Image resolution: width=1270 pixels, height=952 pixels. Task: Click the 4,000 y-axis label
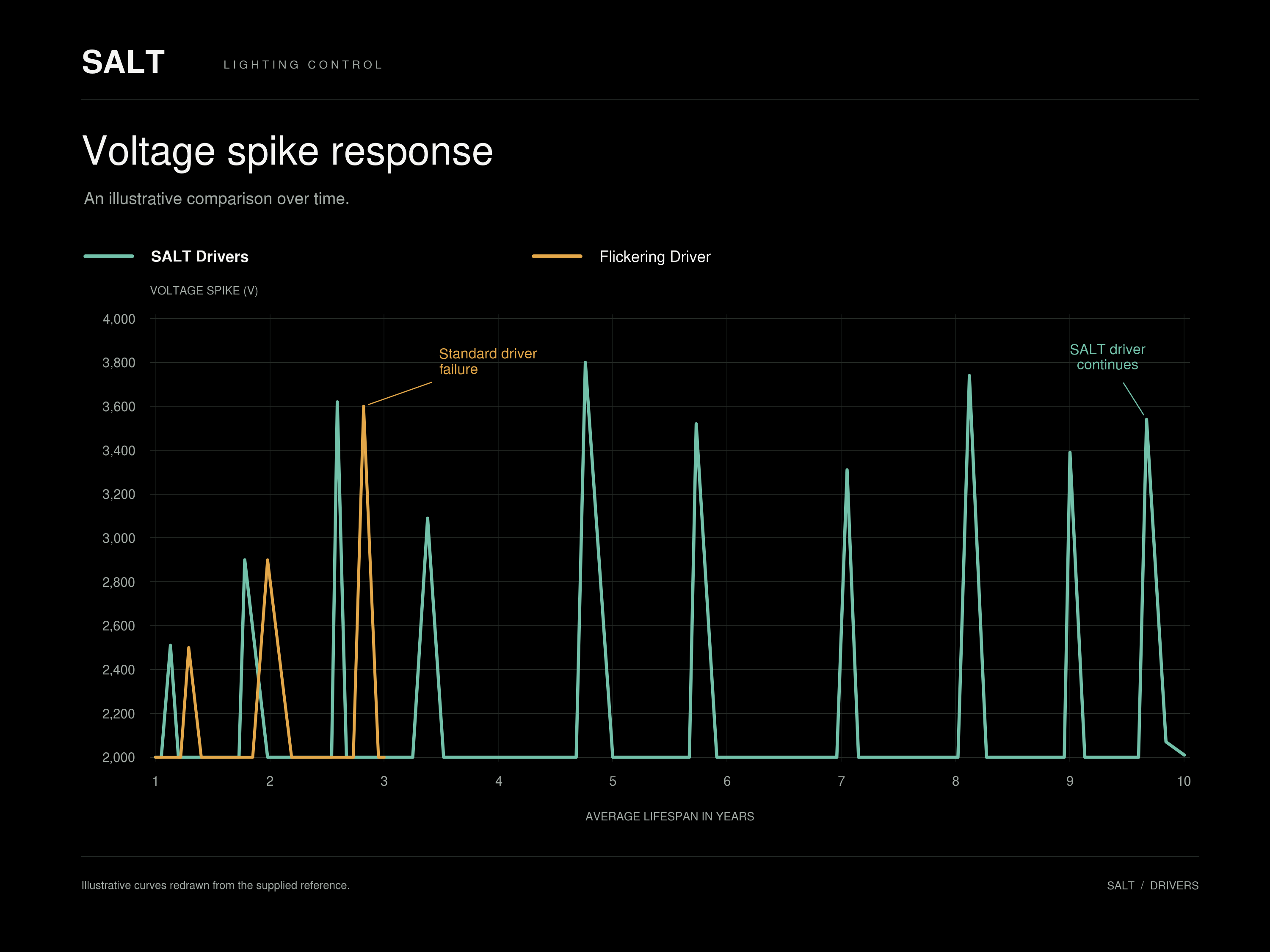pyautogui.click(x=119, y=319)
